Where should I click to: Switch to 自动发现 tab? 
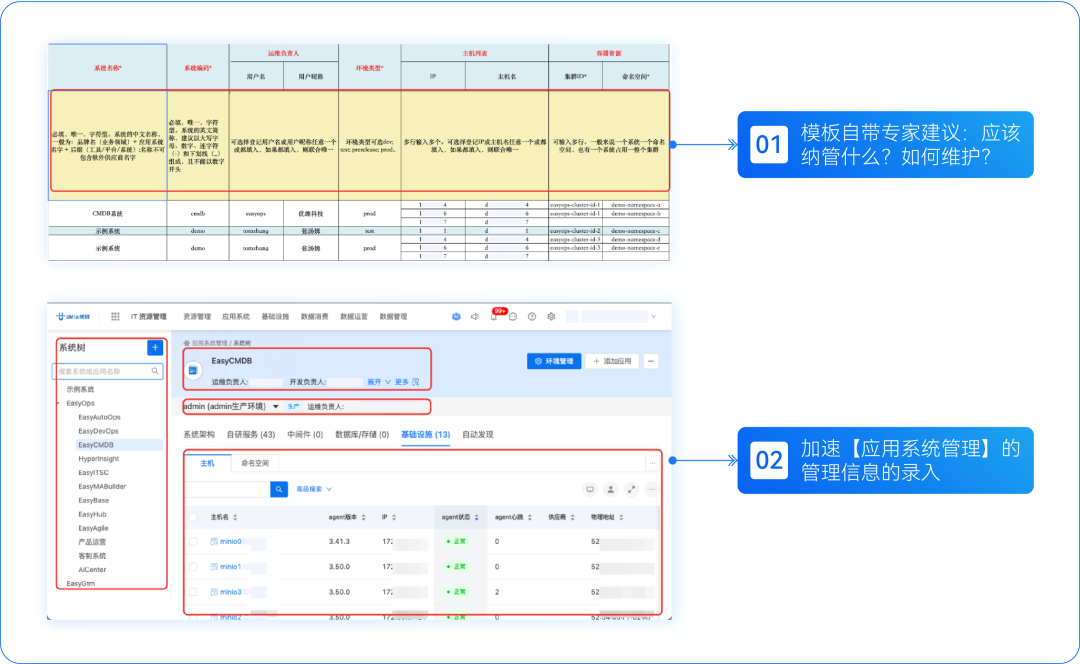click(x=477, y=435)
